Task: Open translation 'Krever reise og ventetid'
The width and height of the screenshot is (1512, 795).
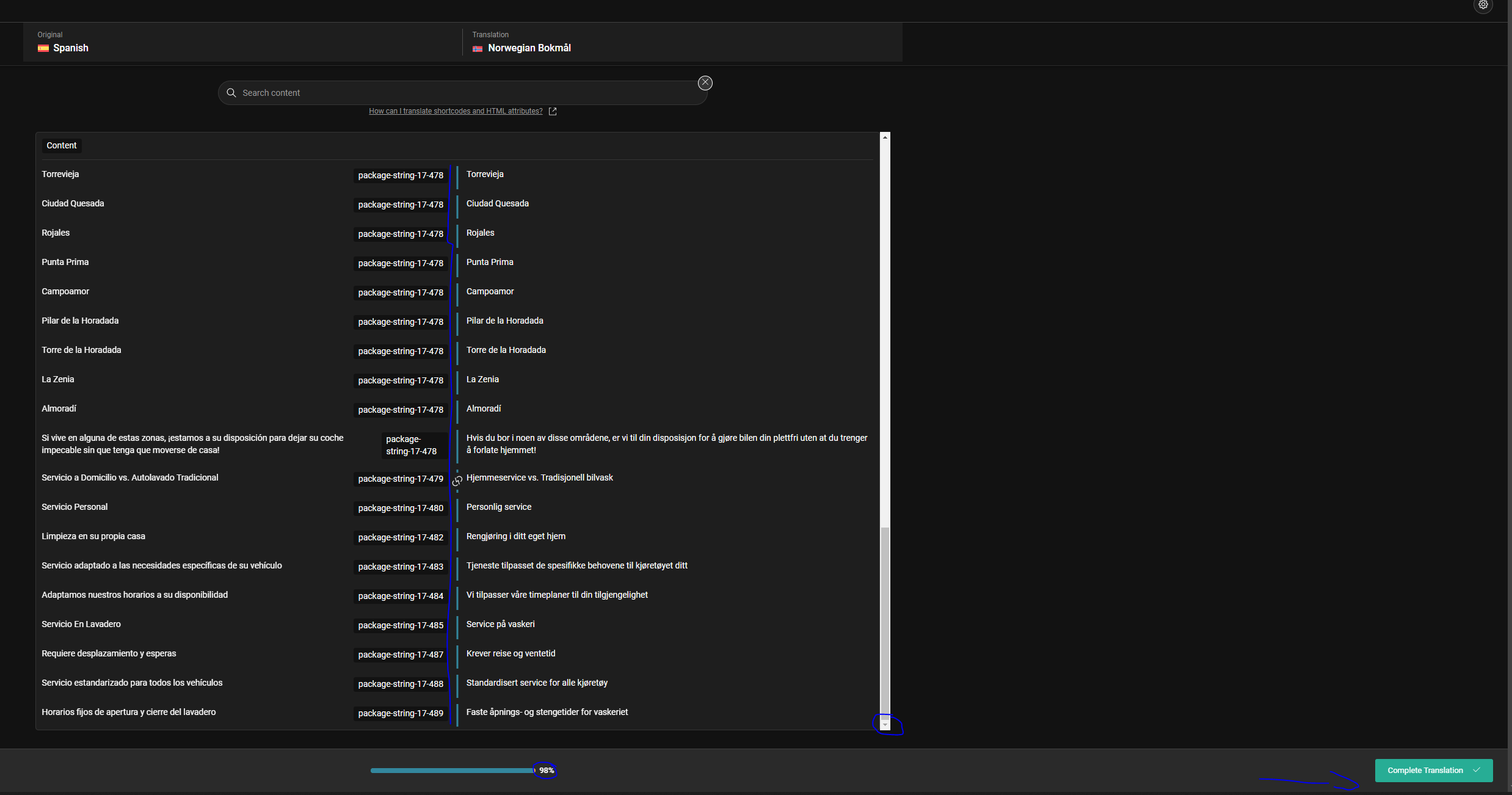Action: click(511, 653)
